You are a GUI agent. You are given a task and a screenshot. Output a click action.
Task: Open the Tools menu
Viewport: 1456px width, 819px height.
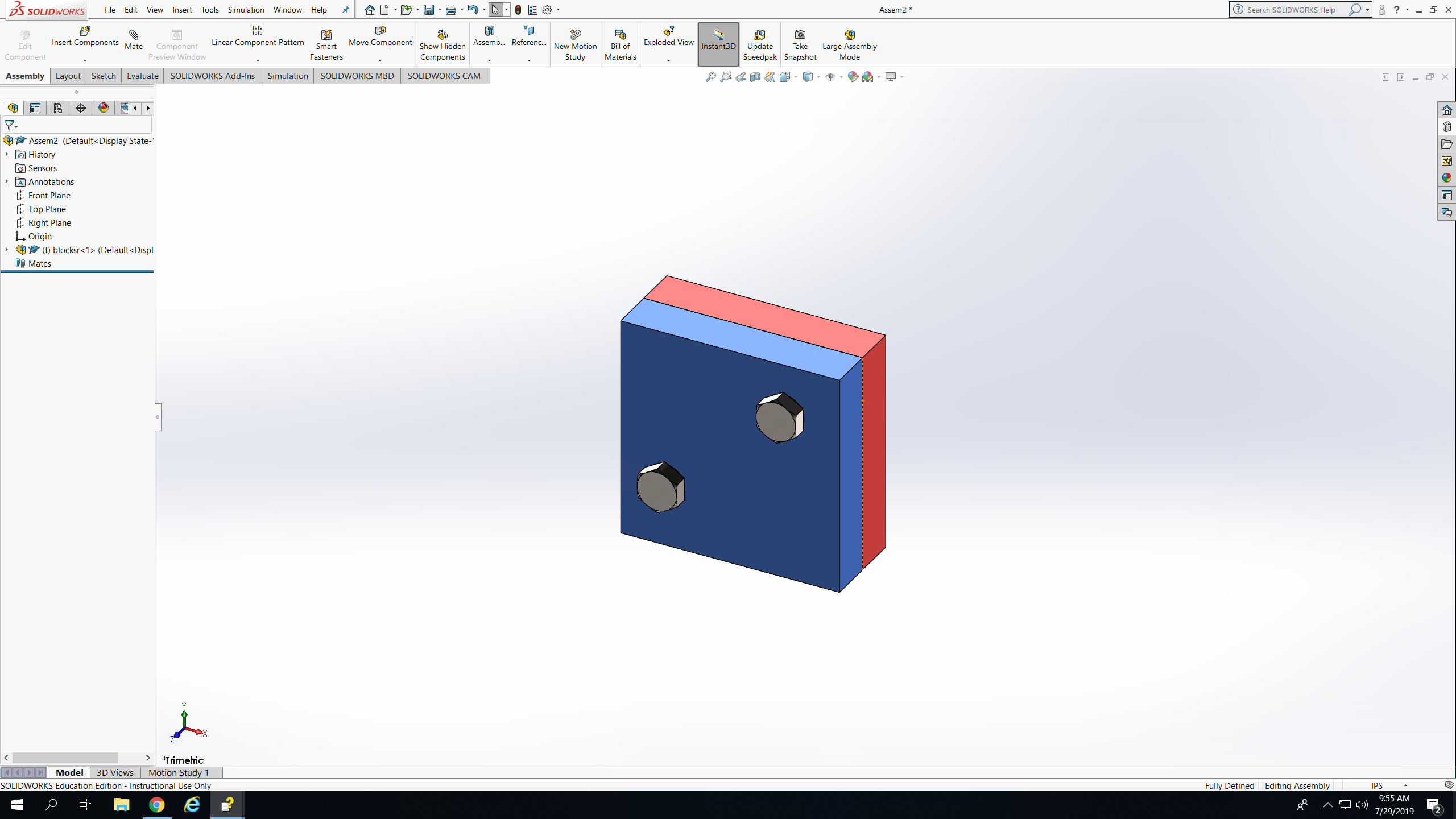(x=209, y=10)
